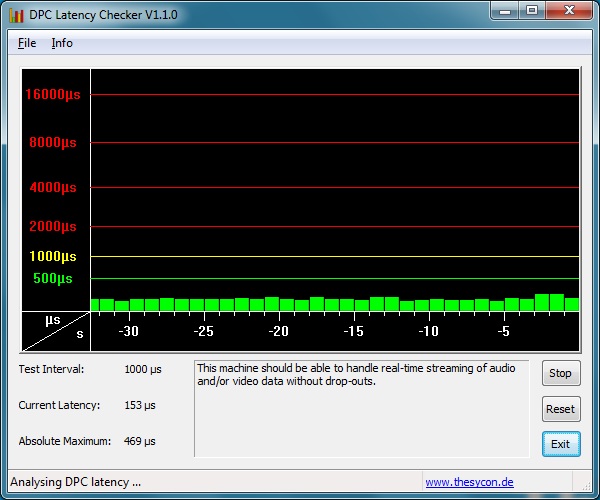Open the www.thesycon.de link

click(469, 482)
